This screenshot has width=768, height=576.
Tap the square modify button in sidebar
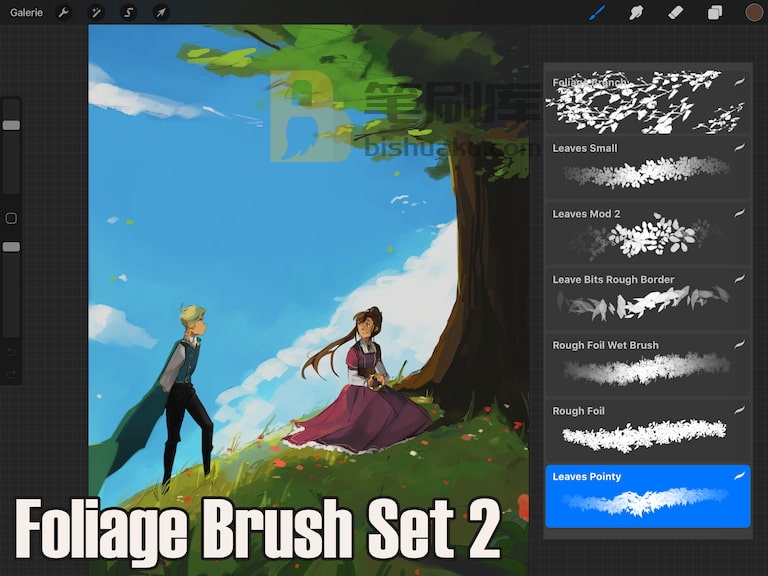tap(11, 218)
